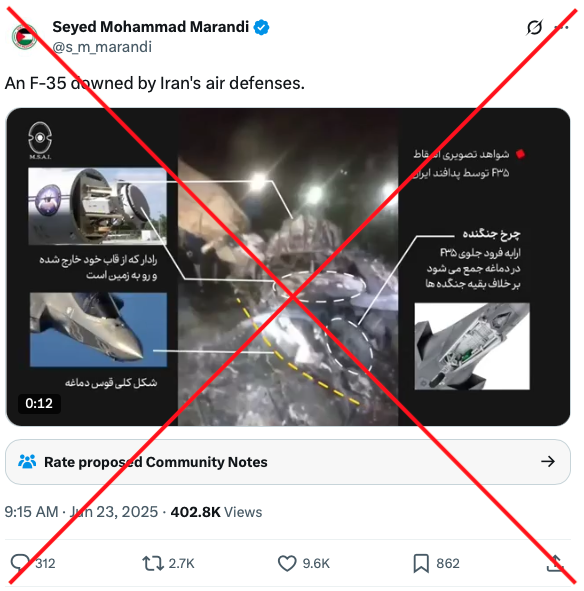This screenshot has width=584, height=591.
Task: Expand Community Notes with the arrow
Action: tap(548, 461)
